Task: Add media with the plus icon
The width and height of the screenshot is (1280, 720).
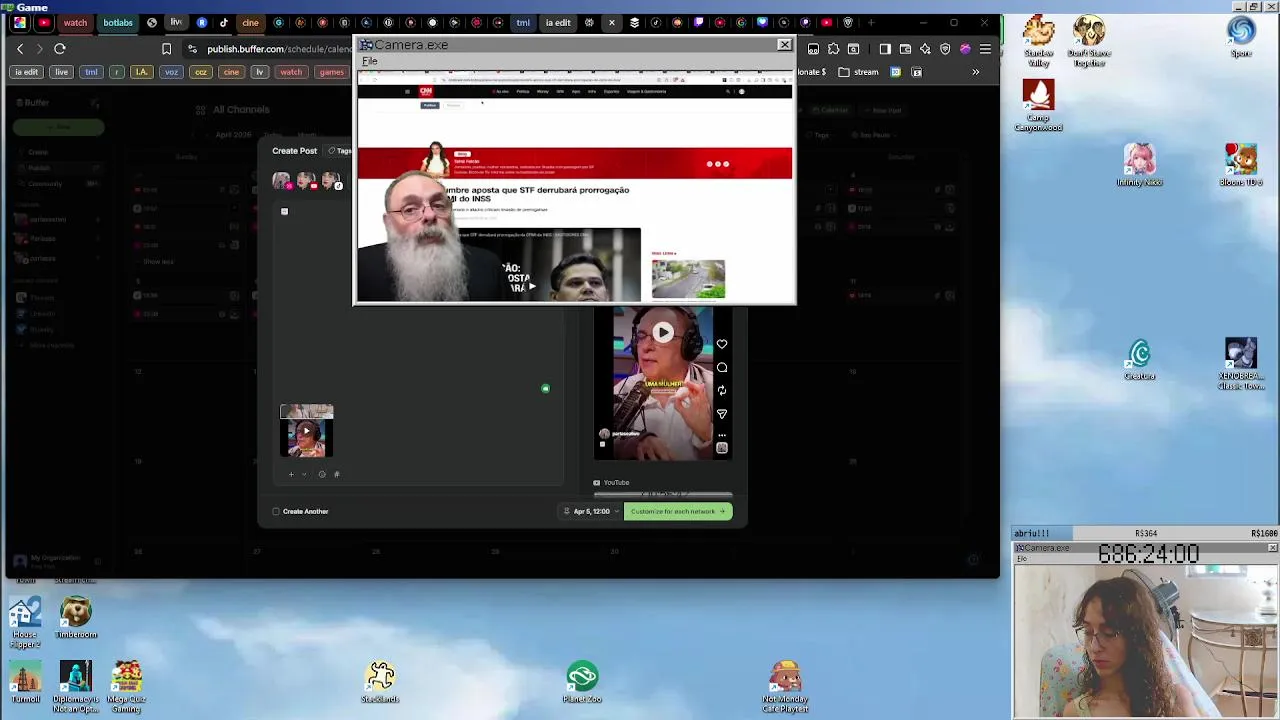Action: [x=291, y=474]
